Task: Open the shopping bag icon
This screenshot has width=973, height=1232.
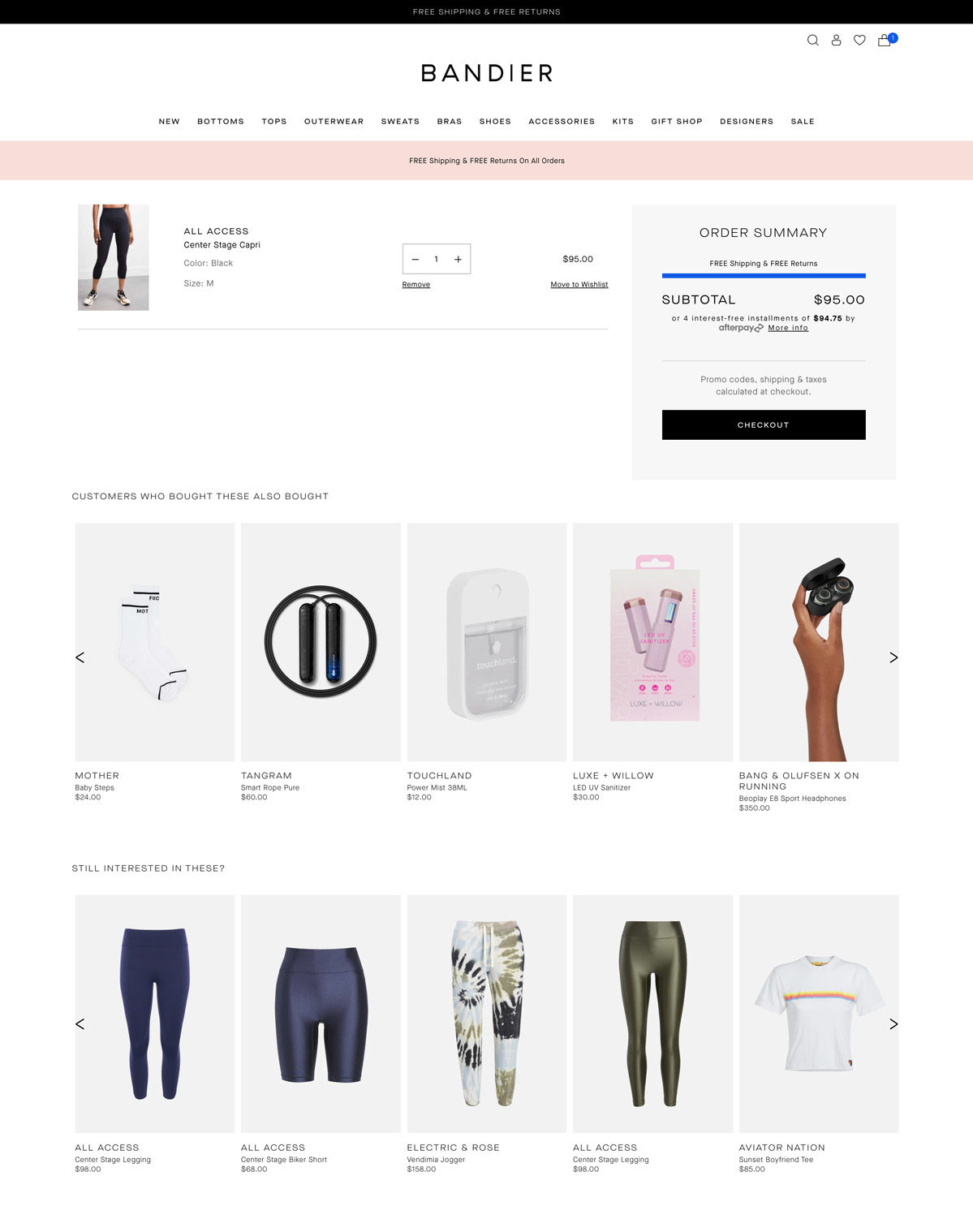Action: pos(885,40)
